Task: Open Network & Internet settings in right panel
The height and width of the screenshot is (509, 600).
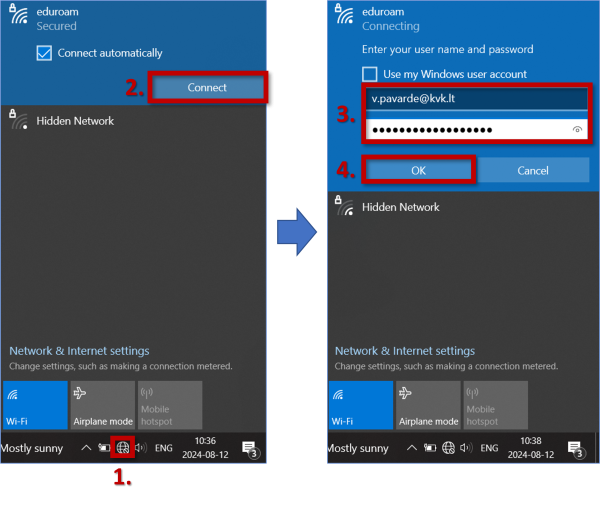Action: (405, 351)
